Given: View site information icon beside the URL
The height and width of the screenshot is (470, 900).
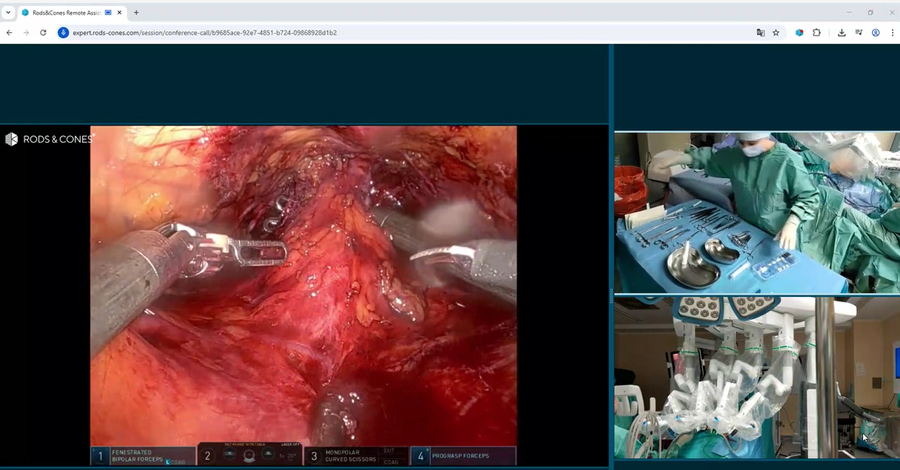Looking at the screenshot, I should (64, 32).
